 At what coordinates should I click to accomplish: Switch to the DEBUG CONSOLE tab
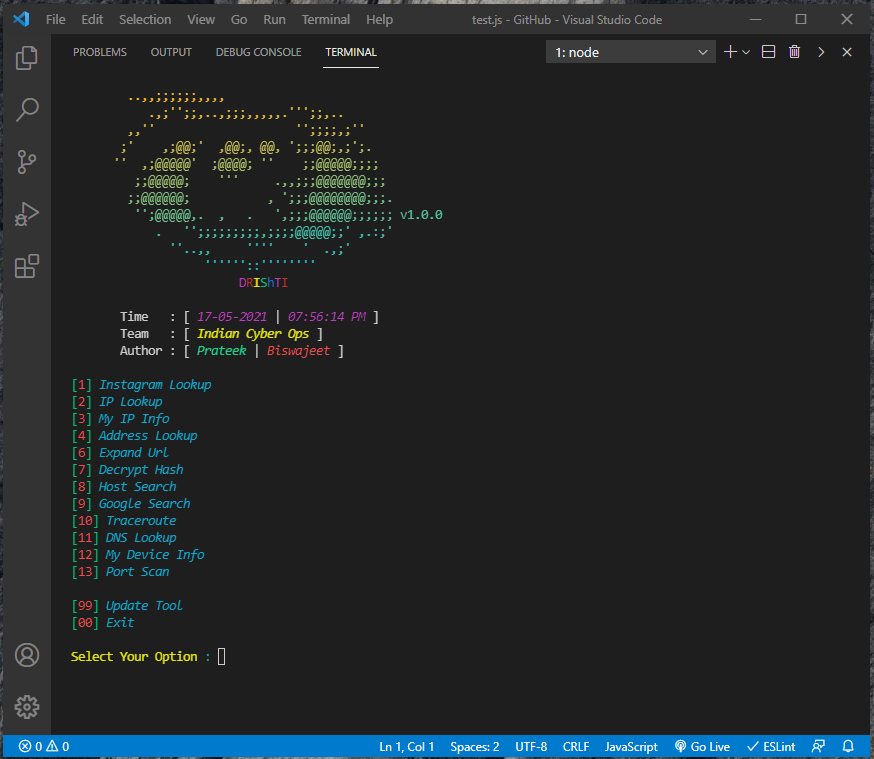258,52
